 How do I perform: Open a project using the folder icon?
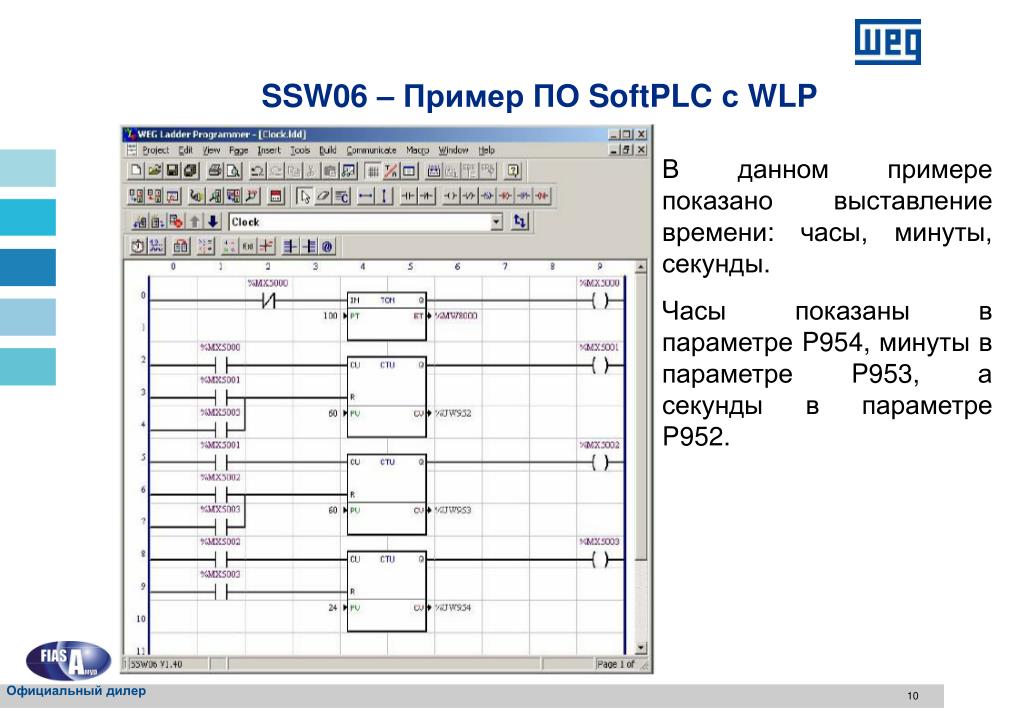pyautogui.click(x=155, y=170)
